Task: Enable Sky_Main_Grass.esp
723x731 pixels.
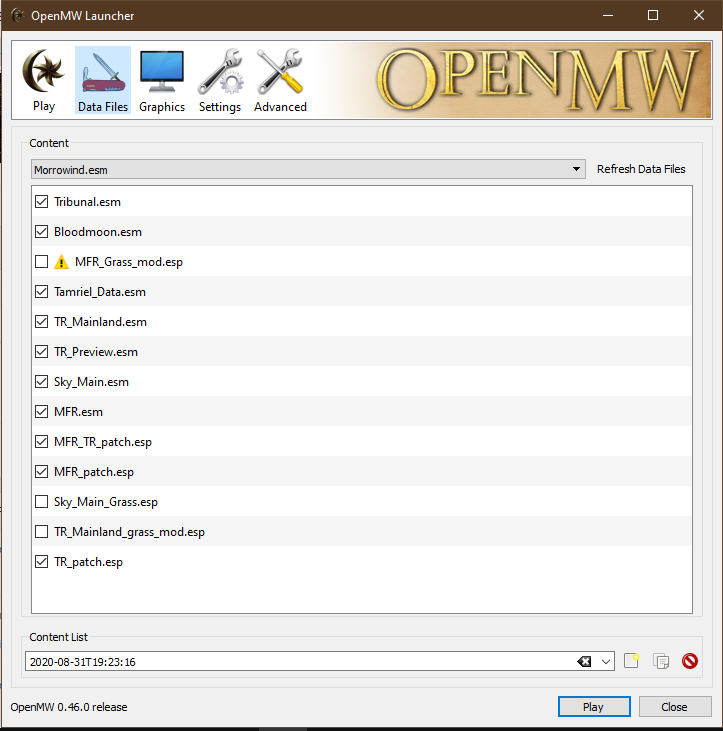Action: [41, 502]
